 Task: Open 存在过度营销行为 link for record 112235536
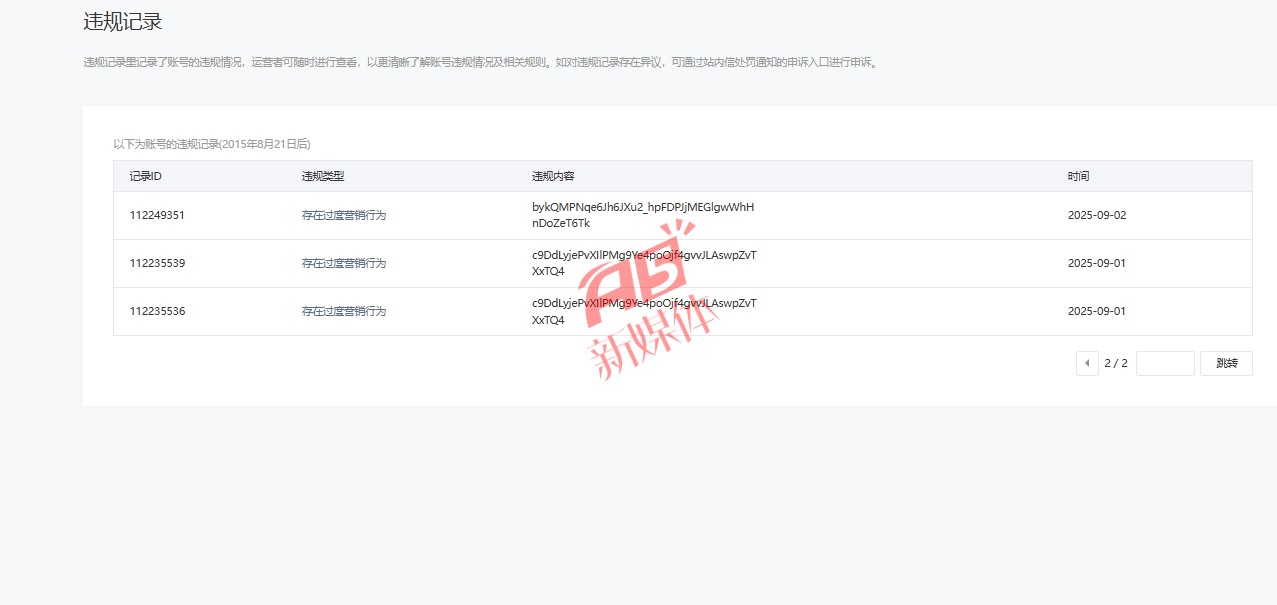(x=344, y=312)
